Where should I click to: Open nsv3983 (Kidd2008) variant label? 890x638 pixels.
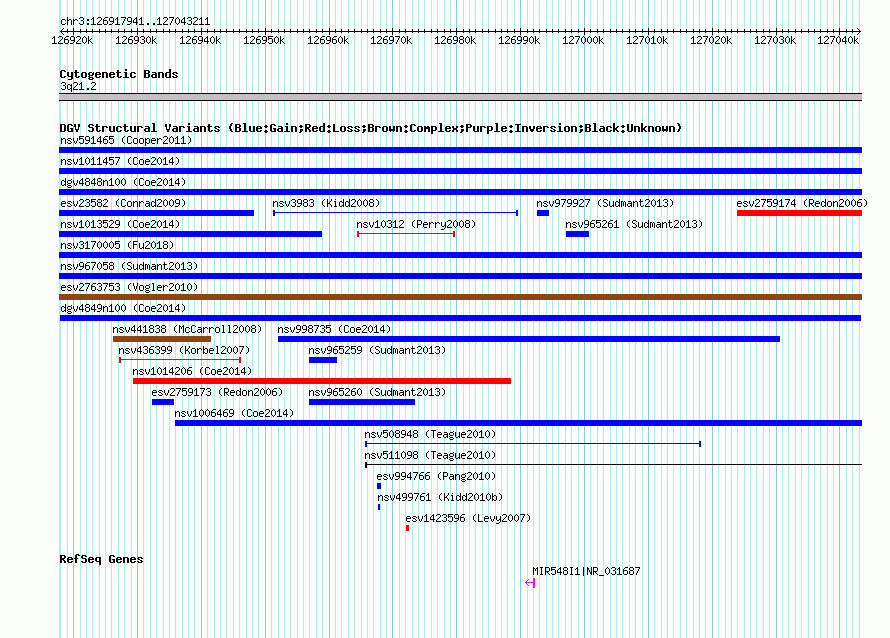pyautogui.click(x=326, y=203)
